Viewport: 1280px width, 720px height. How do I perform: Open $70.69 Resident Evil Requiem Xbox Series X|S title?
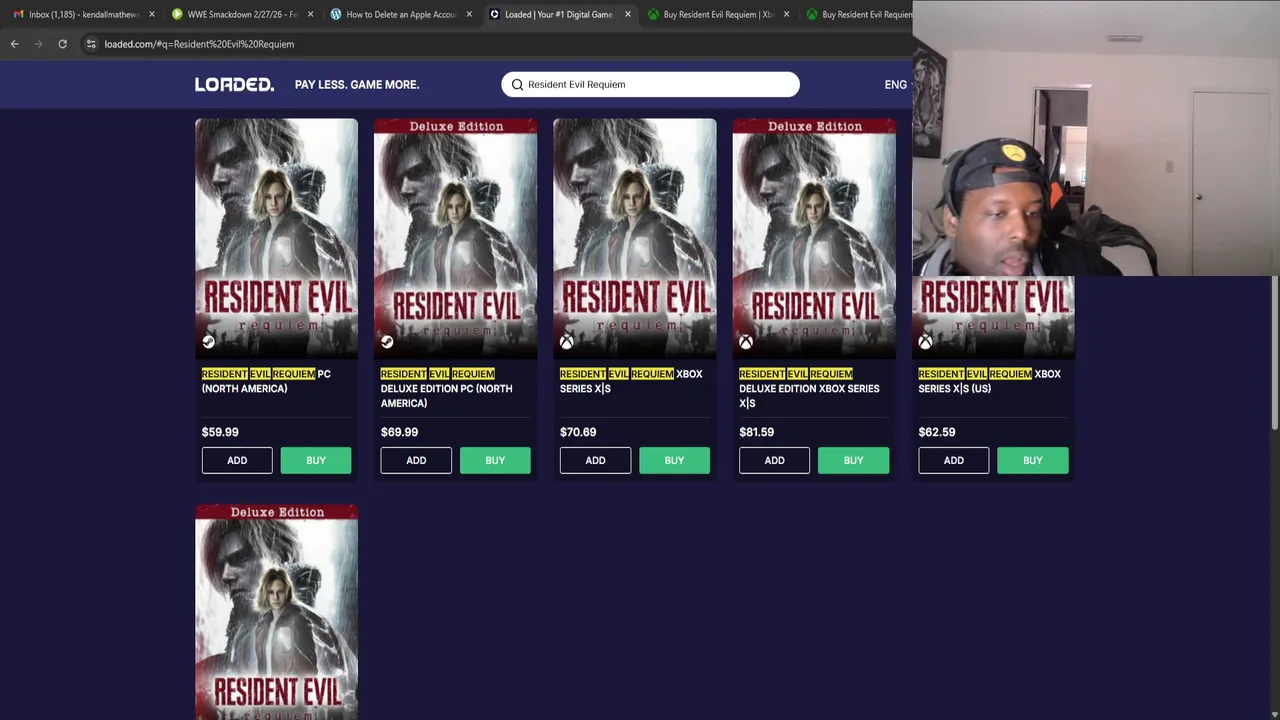coord(631,381)
